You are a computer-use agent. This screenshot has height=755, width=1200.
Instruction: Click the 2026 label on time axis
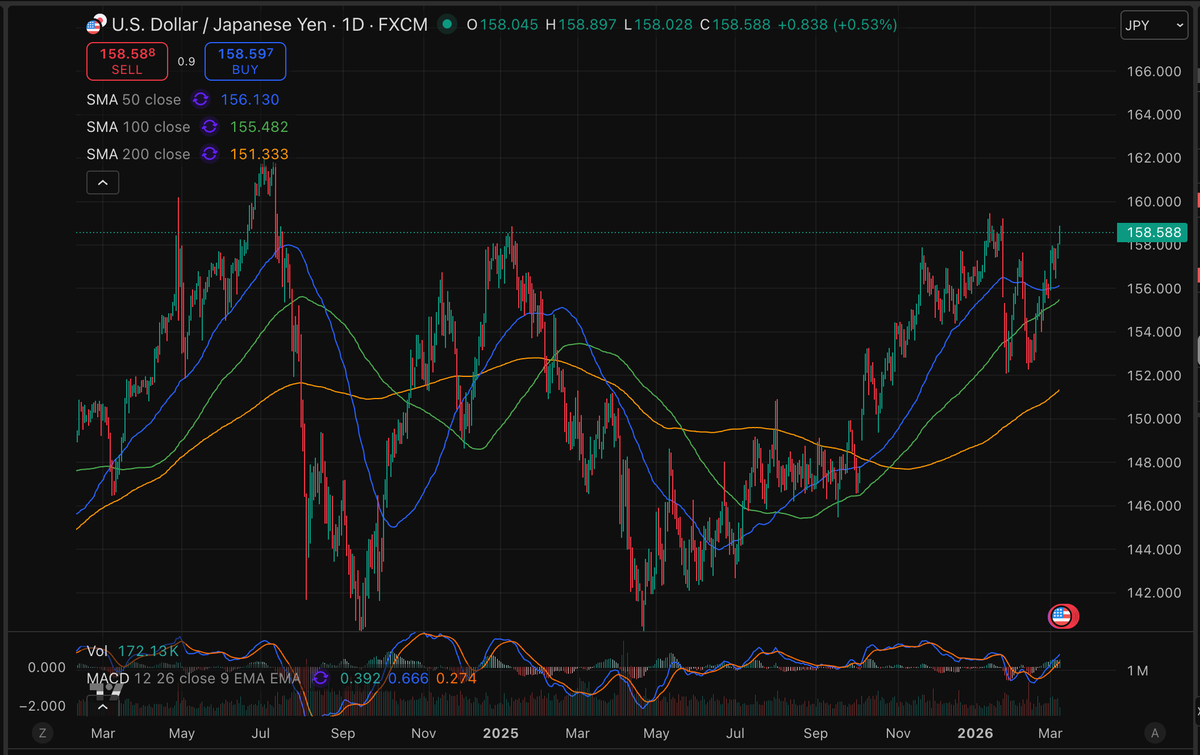coord(977,733)
